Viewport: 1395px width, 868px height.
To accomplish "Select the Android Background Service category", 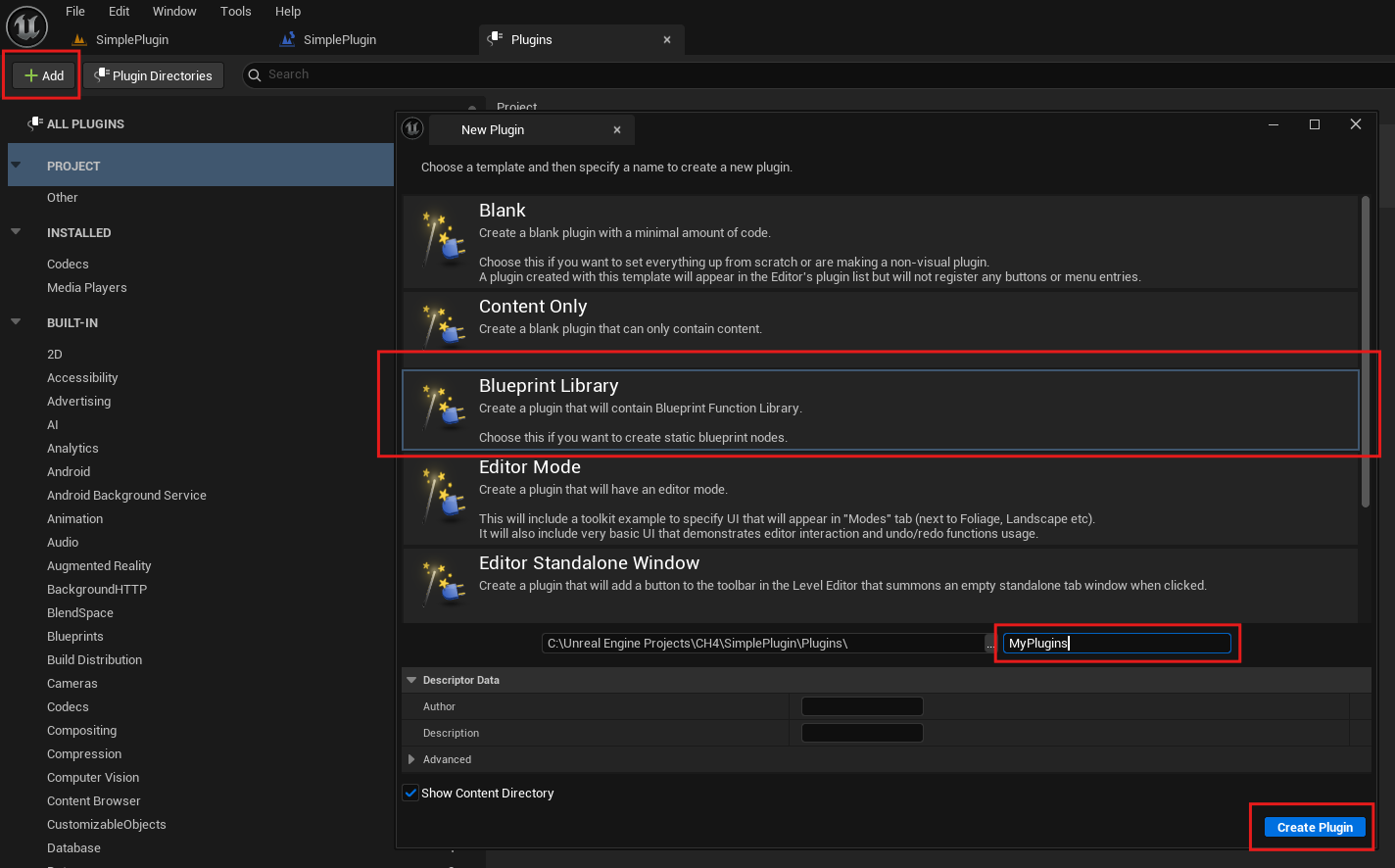I will [x=126, y=495].
